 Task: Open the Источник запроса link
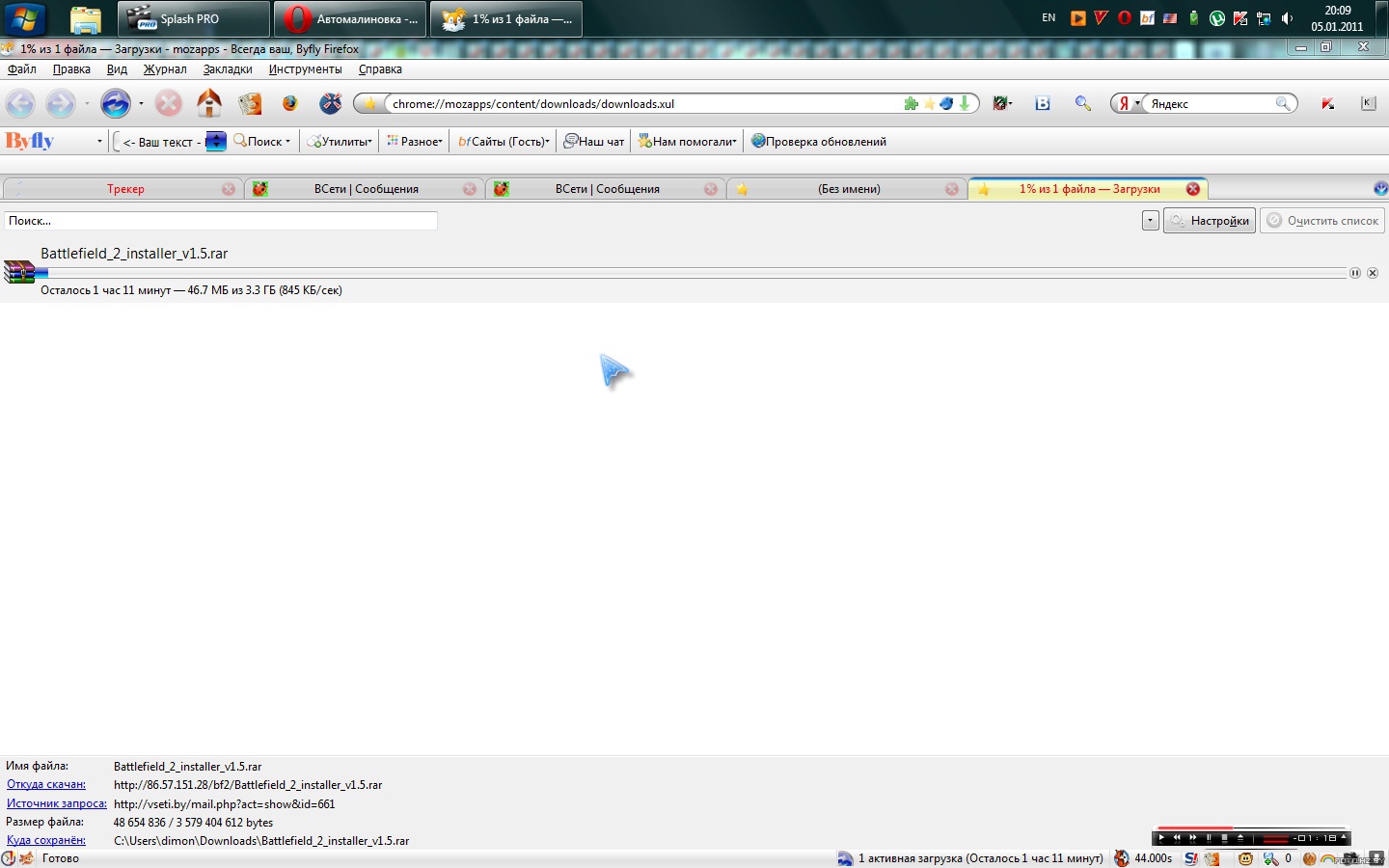pos(56,803)
